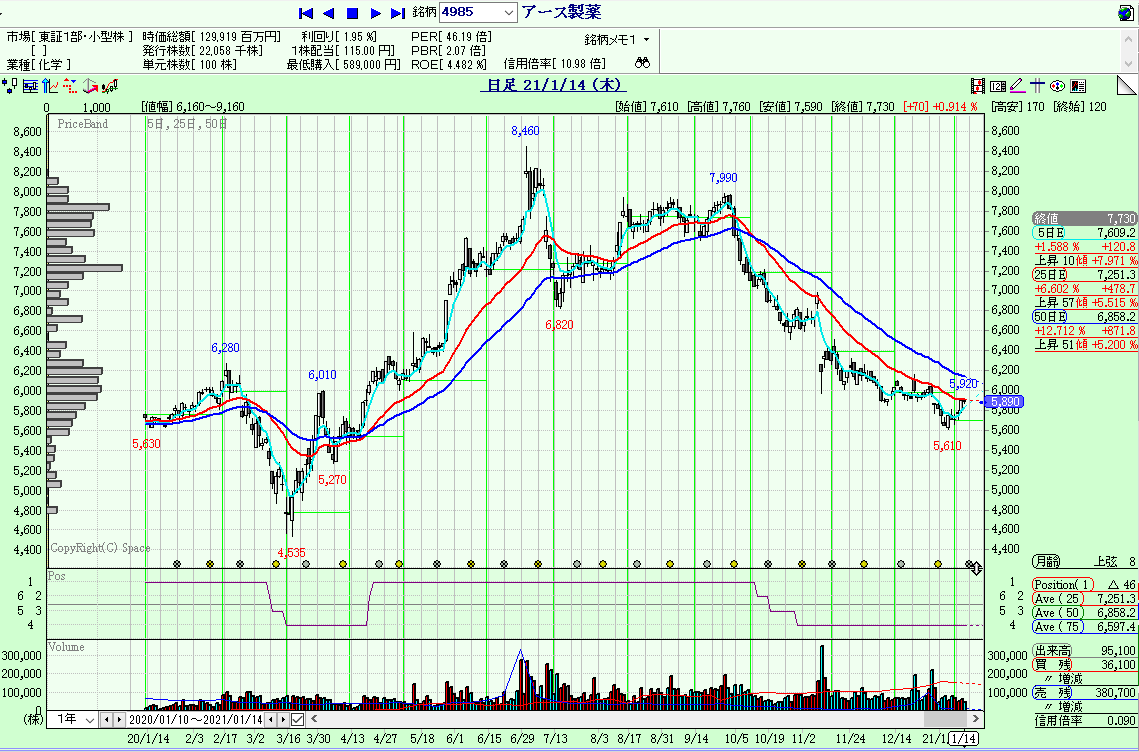Click the numeric 12 display icon

tap(998, 86)
